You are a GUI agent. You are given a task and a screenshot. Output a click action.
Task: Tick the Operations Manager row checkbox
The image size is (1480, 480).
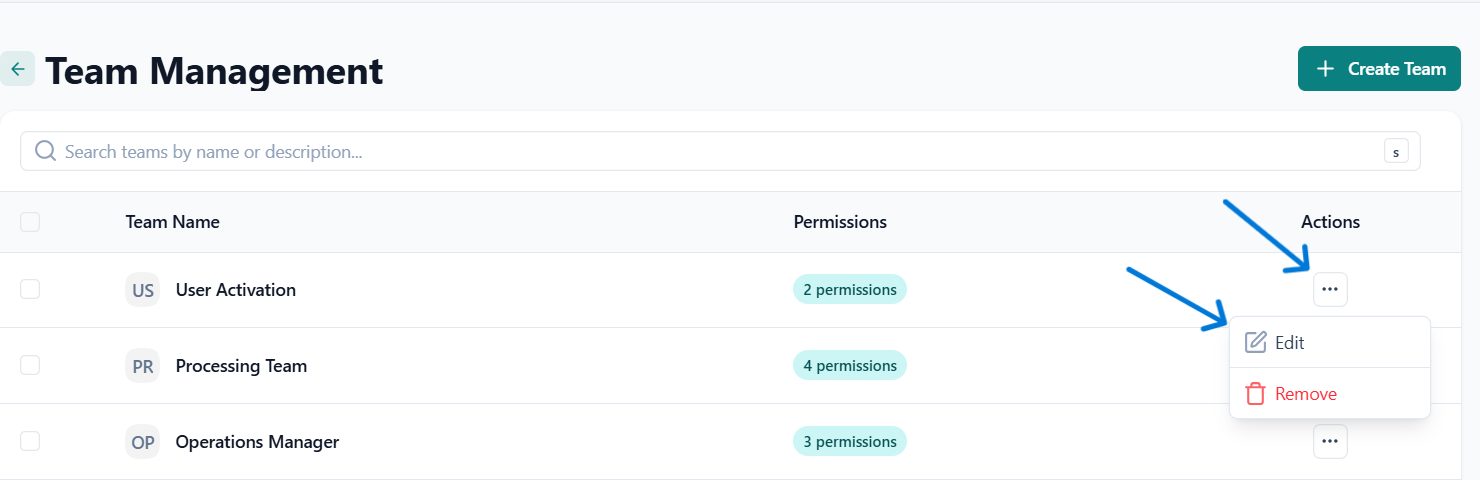pos(30,441)
